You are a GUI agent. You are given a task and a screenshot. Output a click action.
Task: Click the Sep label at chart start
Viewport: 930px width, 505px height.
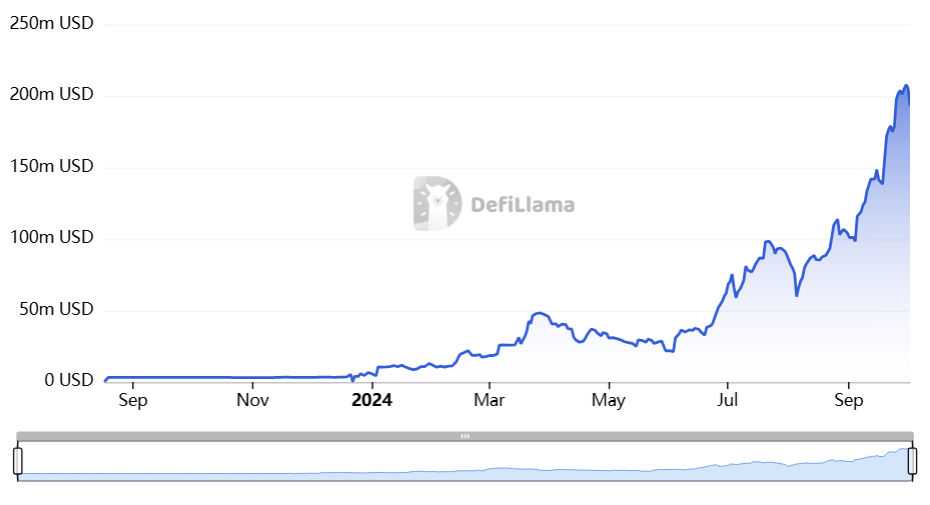[133, 400]
